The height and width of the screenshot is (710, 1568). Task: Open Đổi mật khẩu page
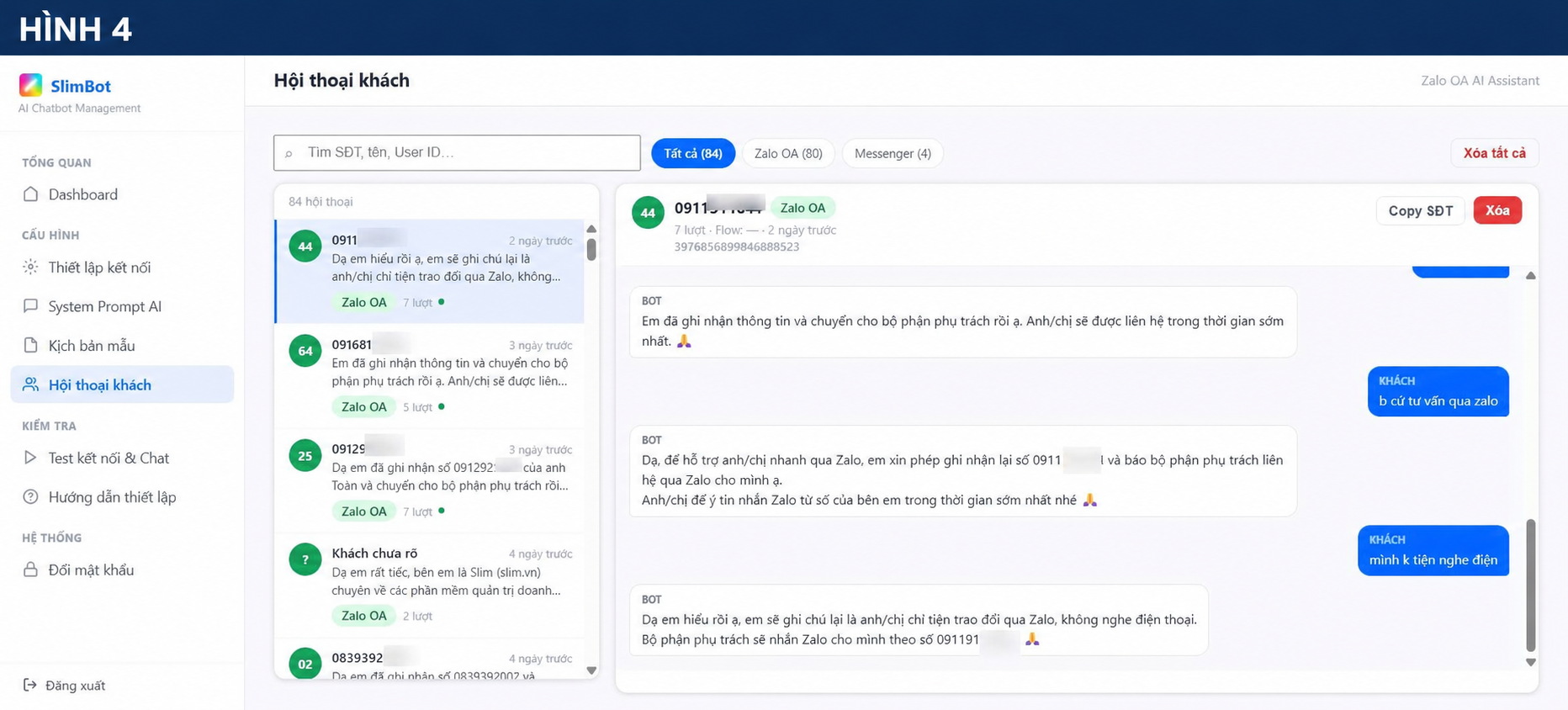(x=122, y=570)
